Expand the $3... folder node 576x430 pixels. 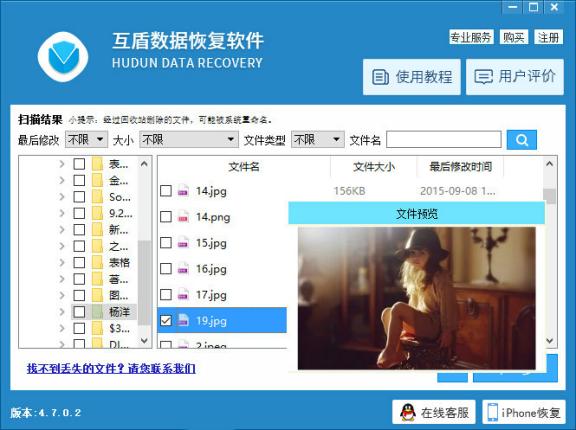point(62,328)
